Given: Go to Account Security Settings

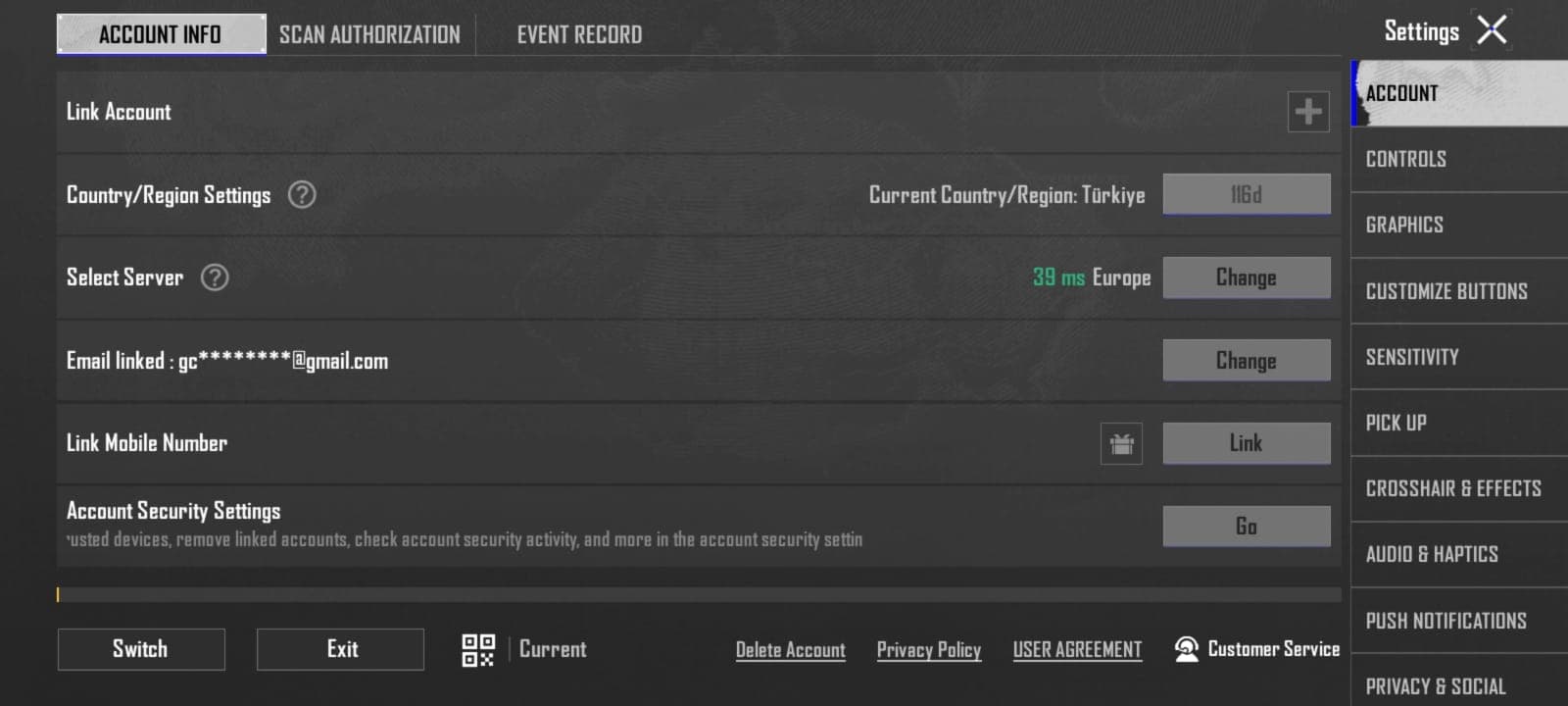Looking at the screenshot, I should (x=1247, y=527).
